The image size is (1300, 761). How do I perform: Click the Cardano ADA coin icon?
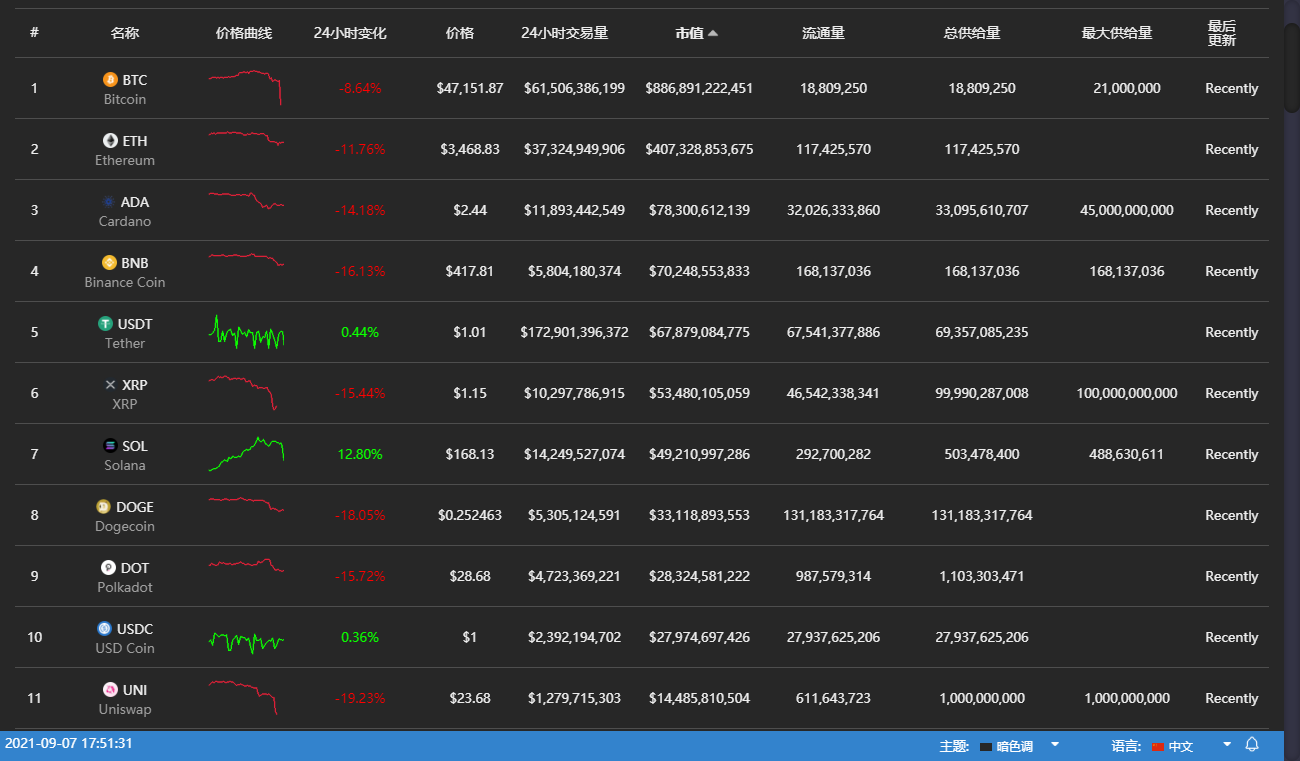pos(108,202)
